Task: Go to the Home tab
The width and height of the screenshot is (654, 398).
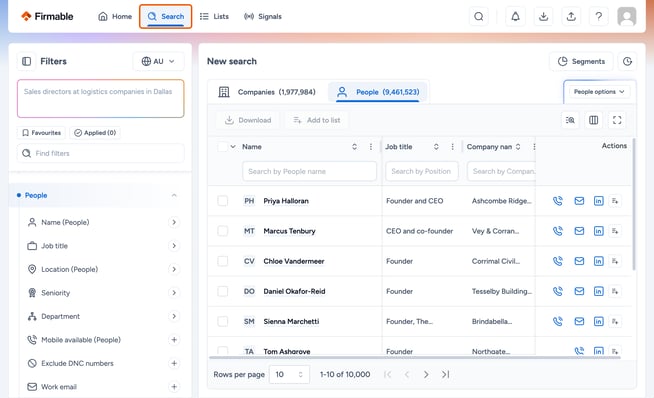Action: pyautogui.click(x=115, y=16)
